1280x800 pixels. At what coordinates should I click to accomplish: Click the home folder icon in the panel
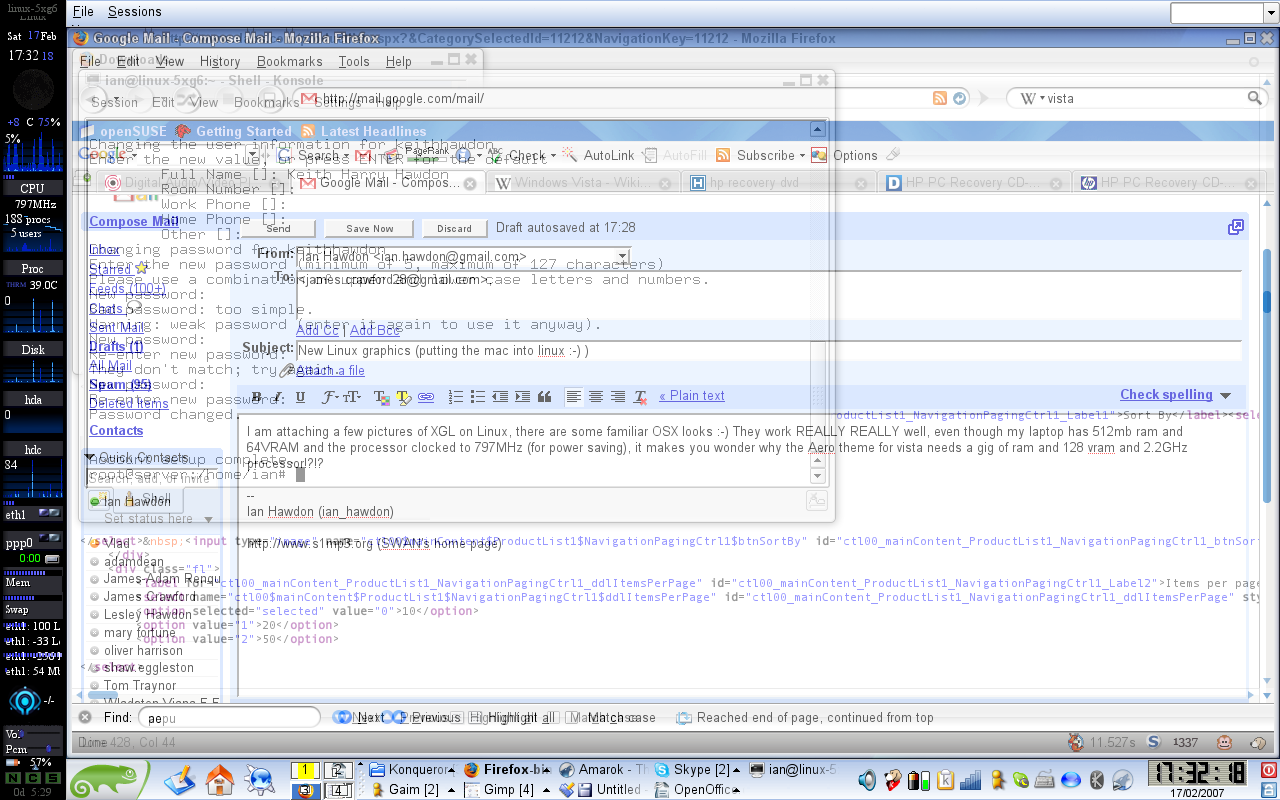tap(219, 779)
